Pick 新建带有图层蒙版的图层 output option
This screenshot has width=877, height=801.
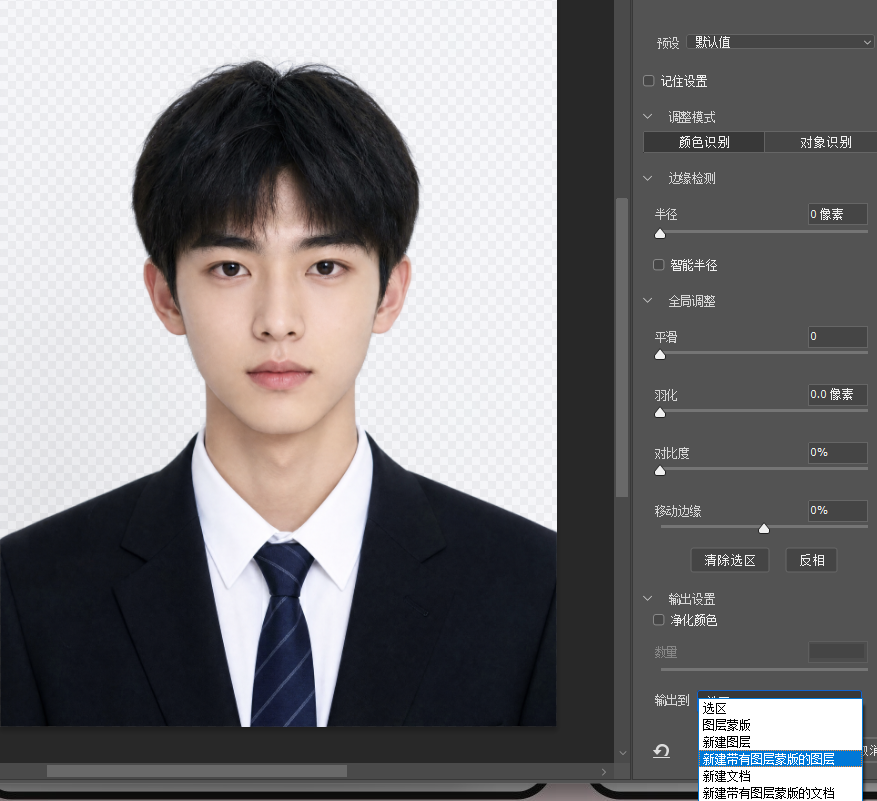[x=780, y=759]
